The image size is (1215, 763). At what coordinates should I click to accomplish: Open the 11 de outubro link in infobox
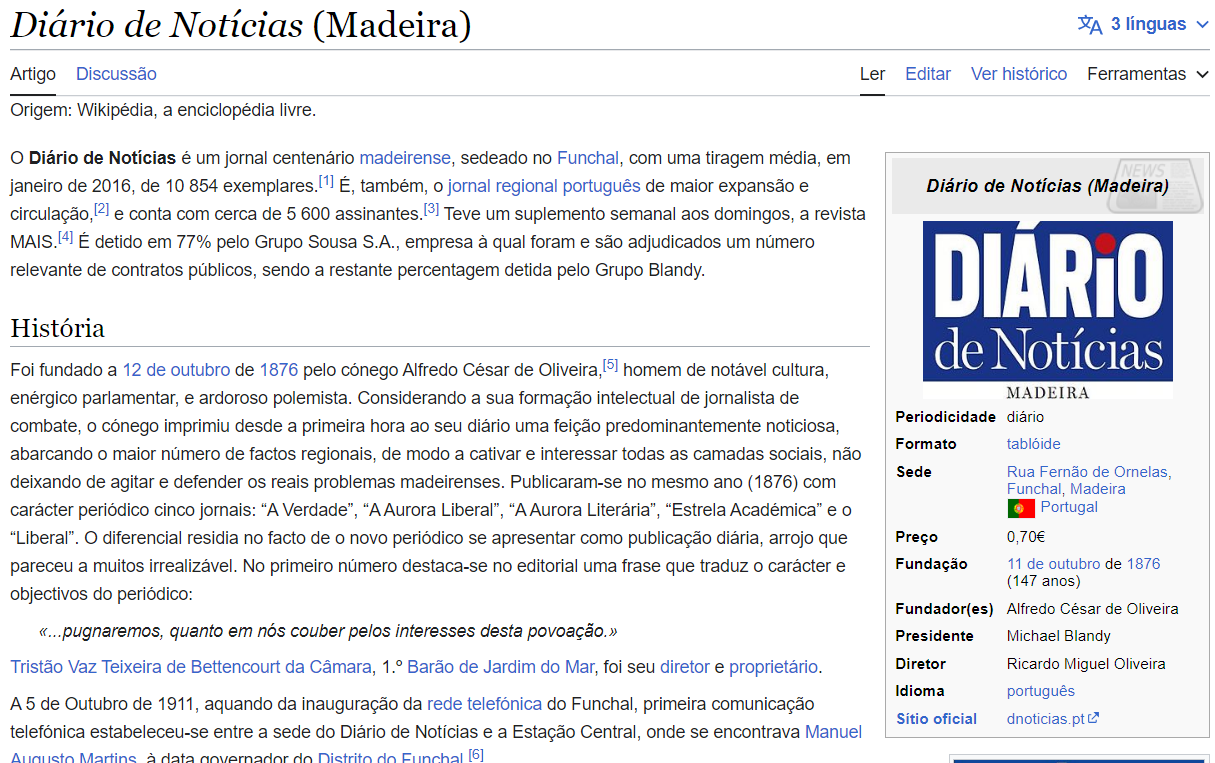[1053, 564]
